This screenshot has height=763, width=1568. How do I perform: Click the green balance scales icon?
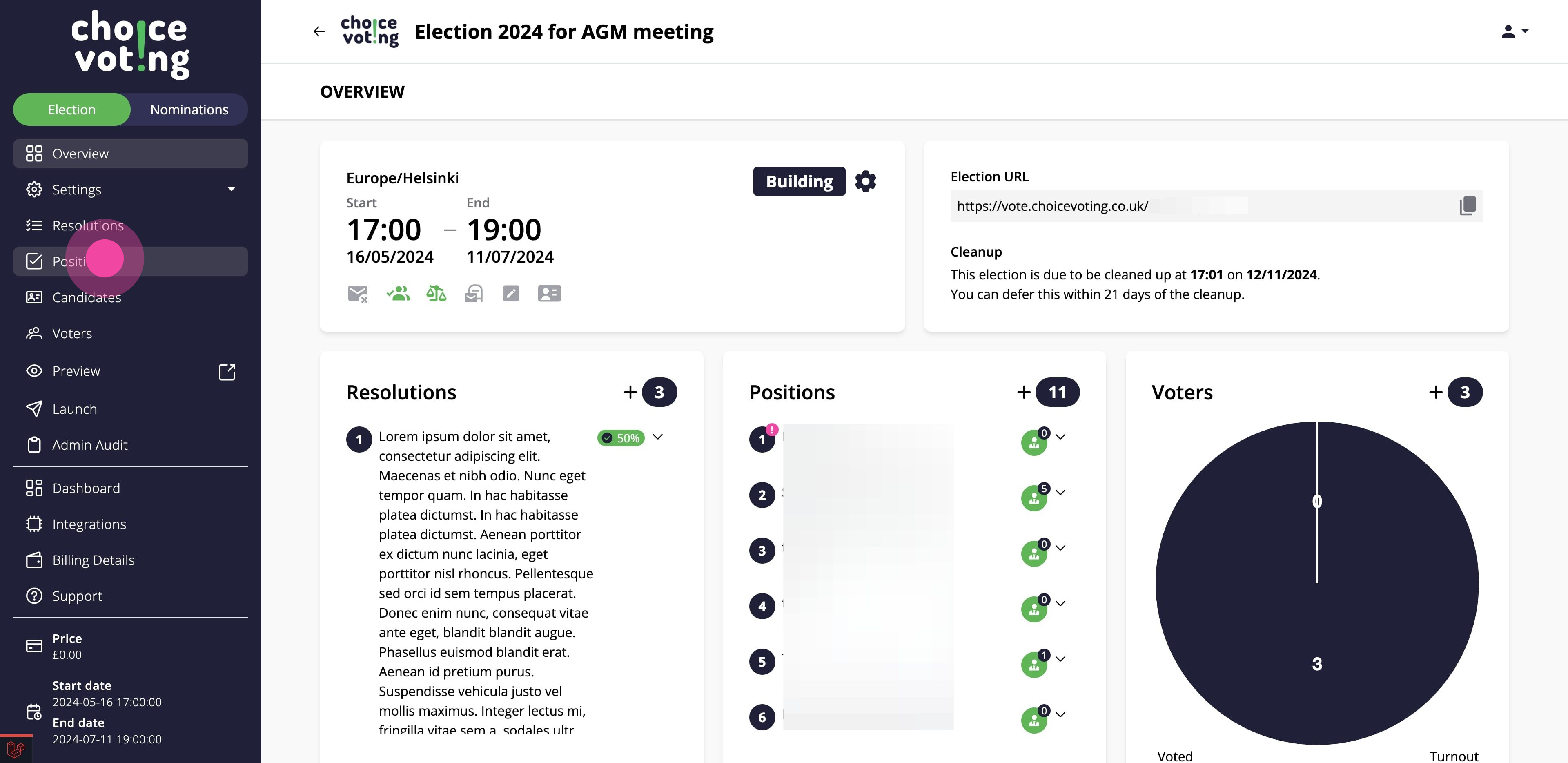[436, 294]
